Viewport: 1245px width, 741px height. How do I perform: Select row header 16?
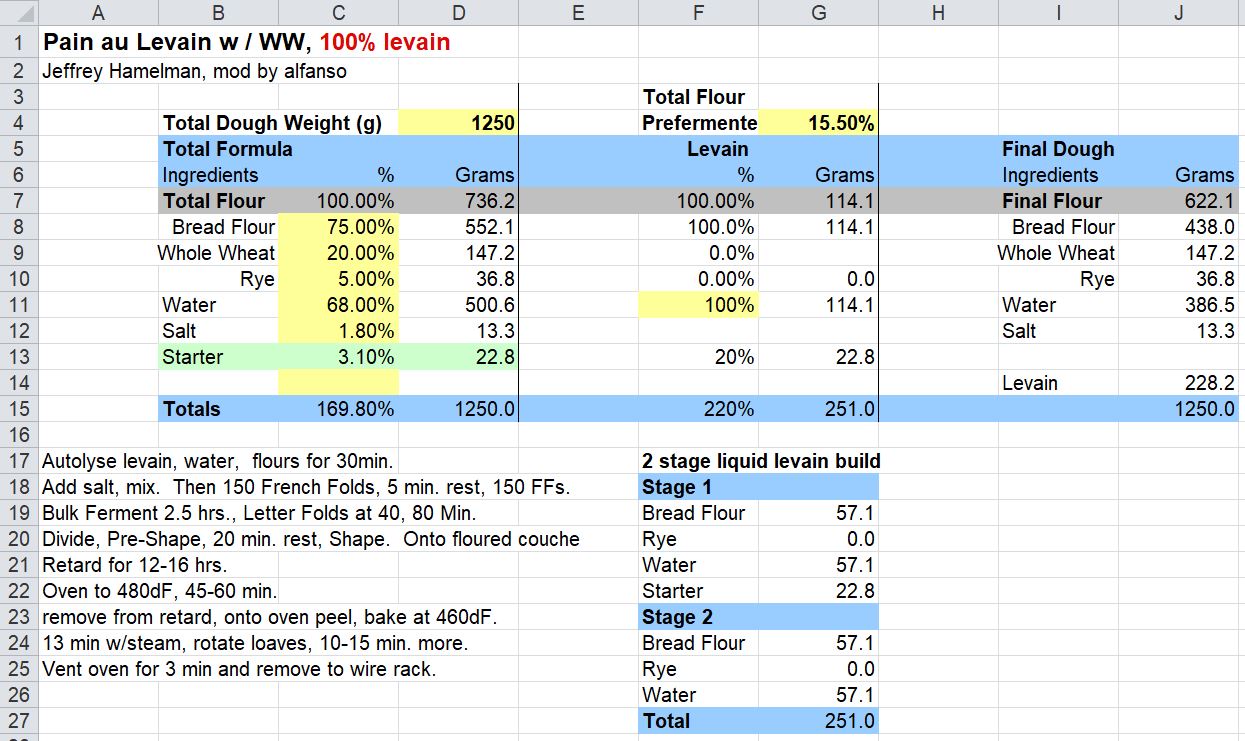19,435
